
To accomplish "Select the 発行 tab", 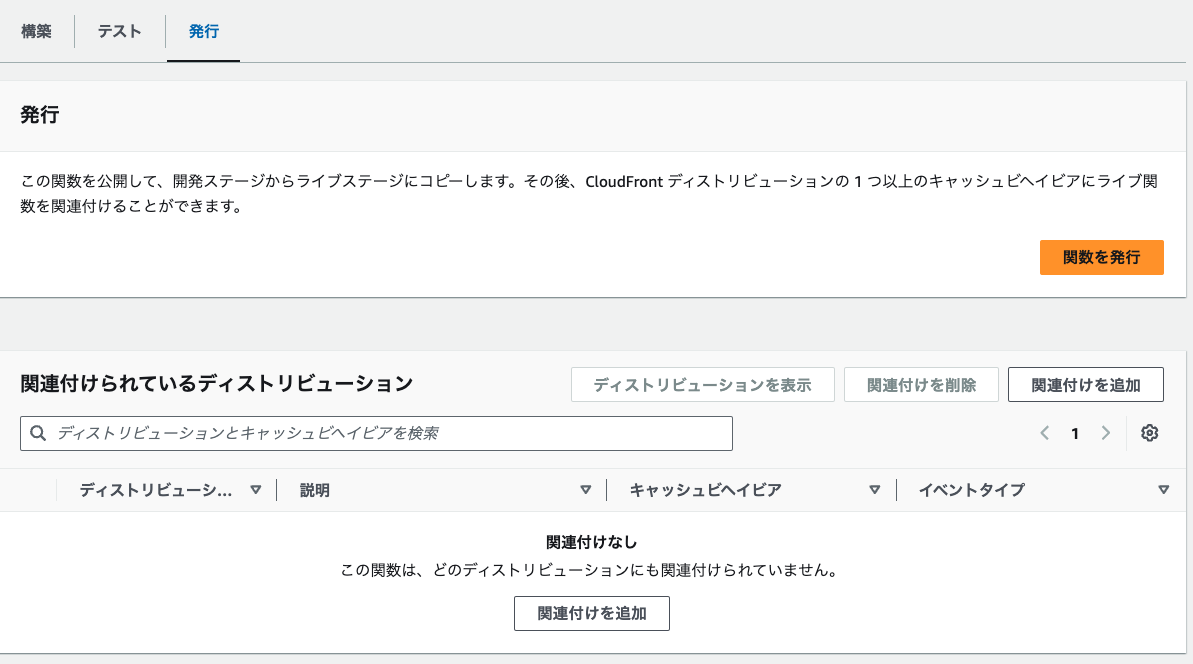I will point(204,31).
